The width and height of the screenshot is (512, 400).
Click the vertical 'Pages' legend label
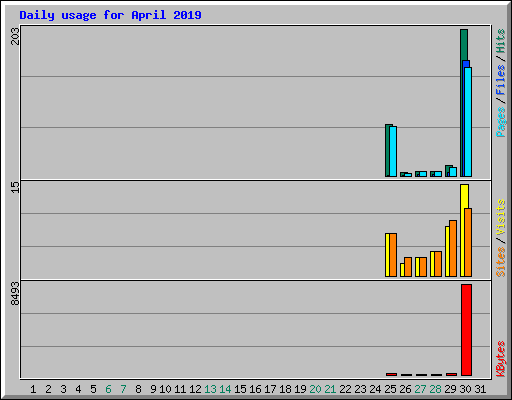[501, 122]
